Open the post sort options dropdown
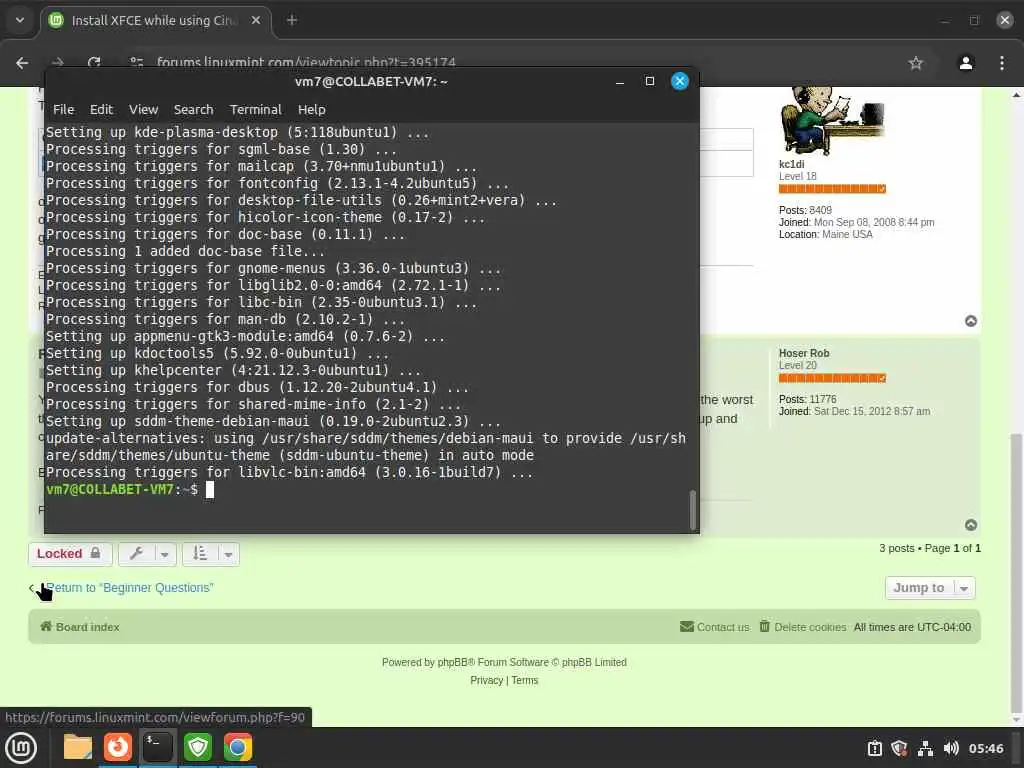Viewport: 1024px width, 768px height. (x=211, y=554)
